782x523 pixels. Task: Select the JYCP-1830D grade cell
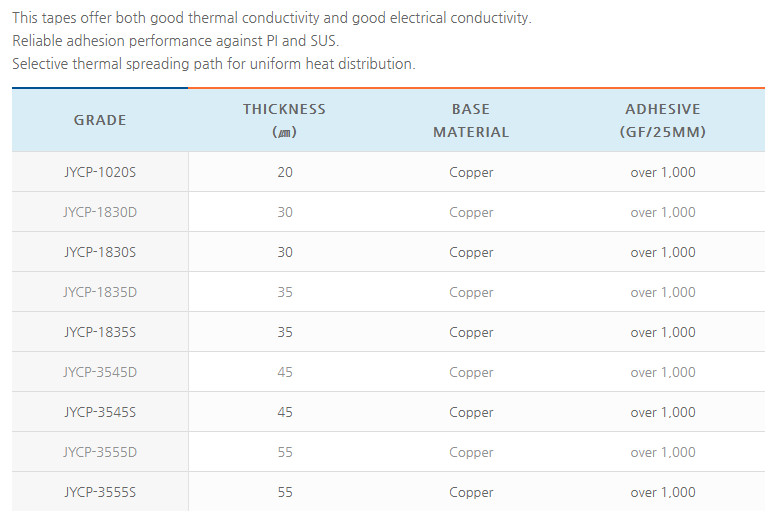pyautogui.click(x=100, y=212)
